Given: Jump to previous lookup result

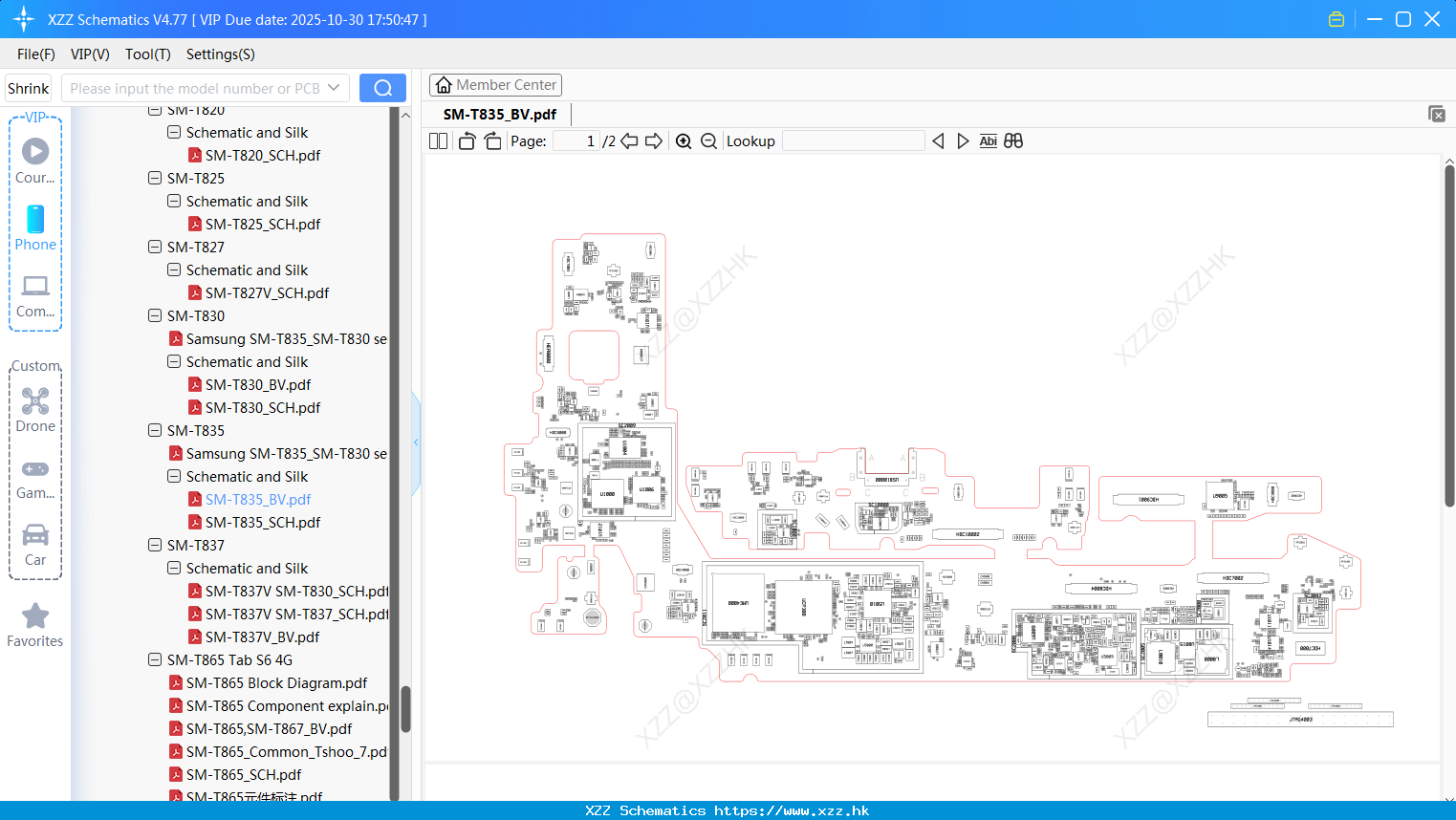Looking at the screenshot, I should [x=938, y=141].
